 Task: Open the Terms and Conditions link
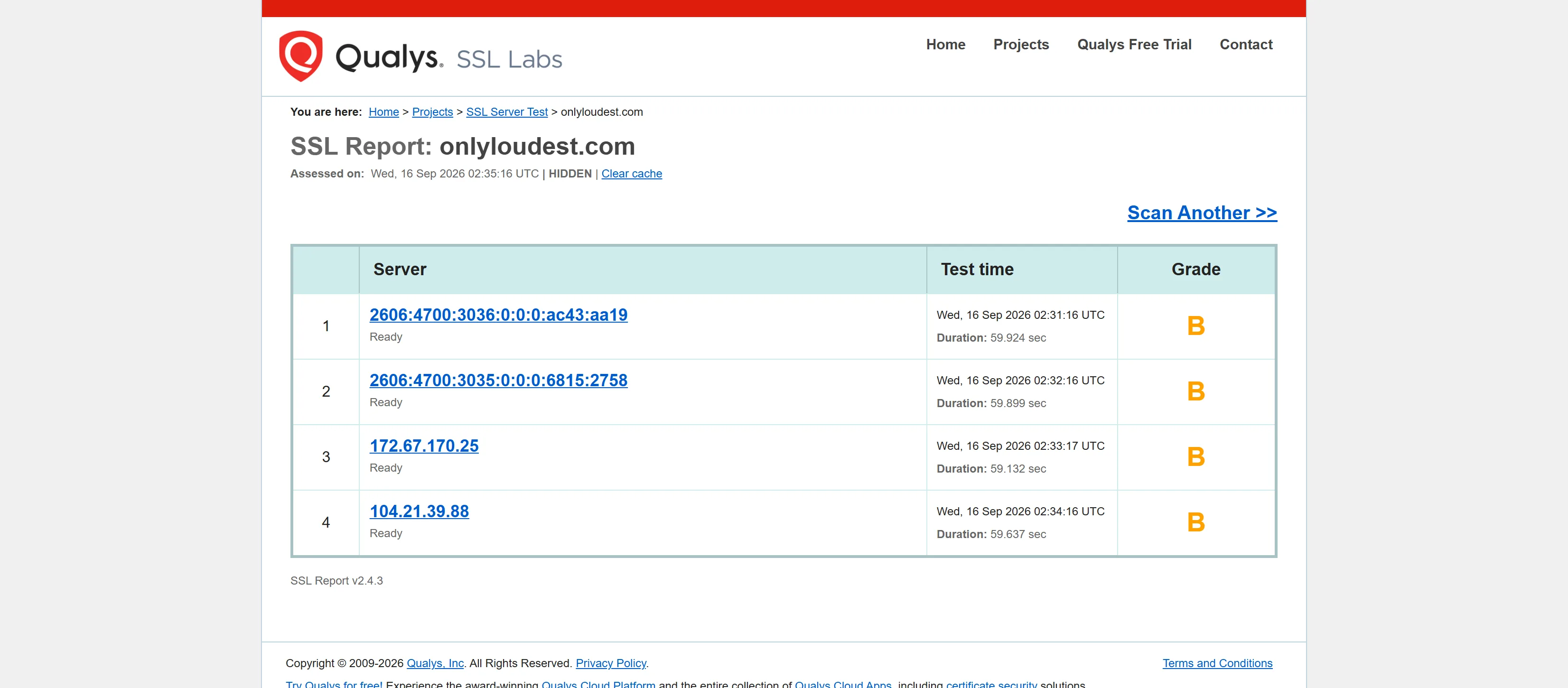[1217, 664]
